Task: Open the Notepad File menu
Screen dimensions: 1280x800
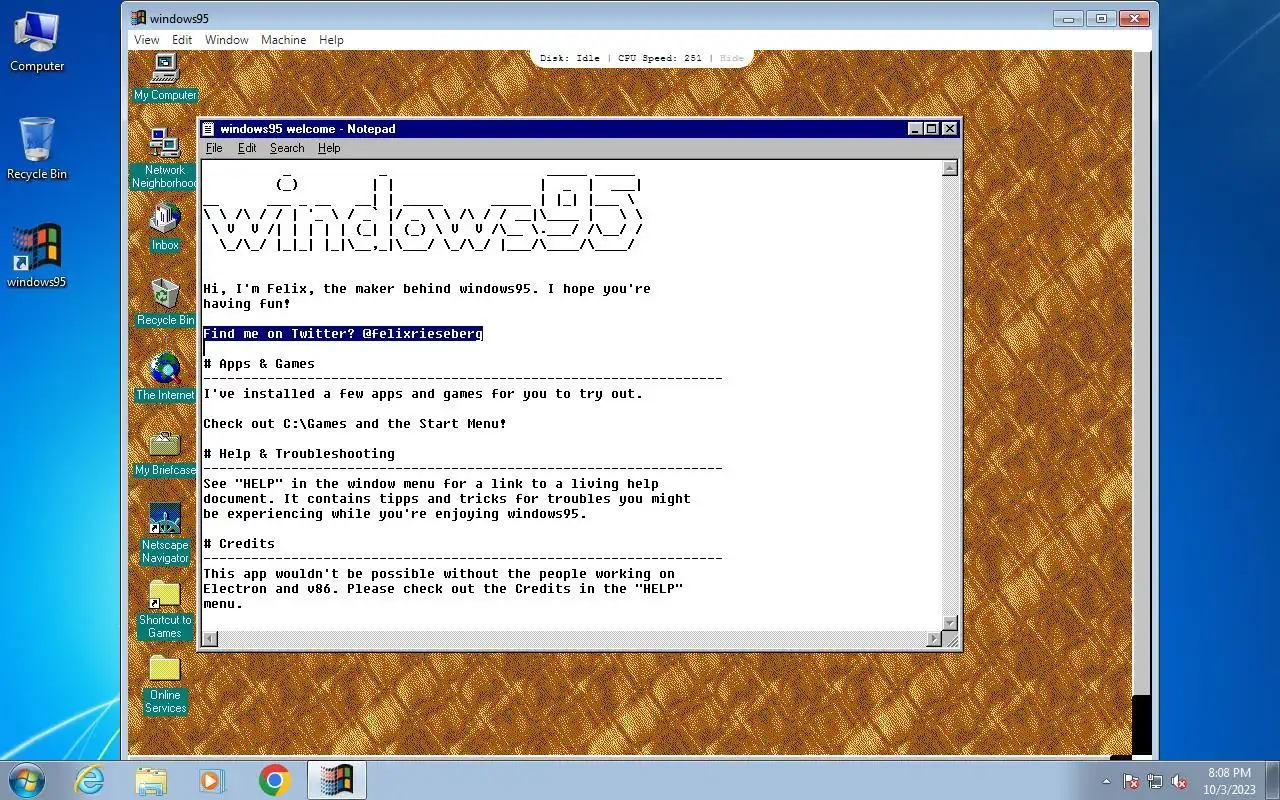Action: 214,148
